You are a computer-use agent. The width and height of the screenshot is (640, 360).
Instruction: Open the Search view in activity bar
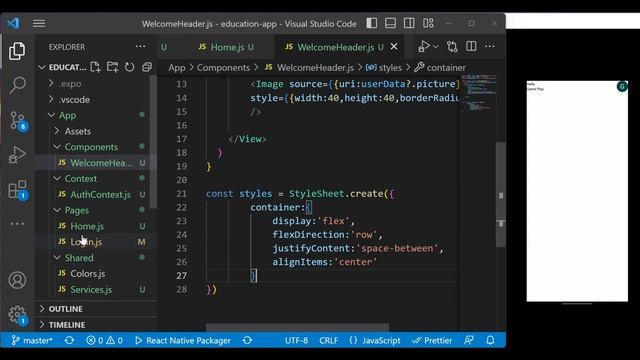(17, 85)
